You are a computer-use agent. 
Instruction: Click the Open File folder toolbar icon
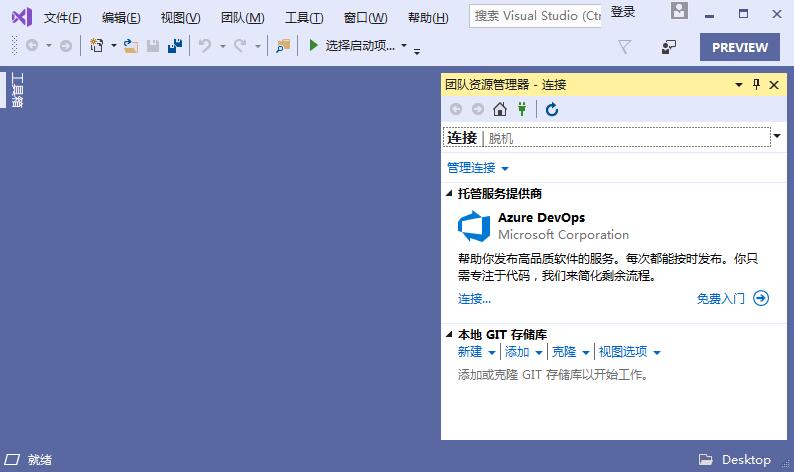click(x=131, y=46)
